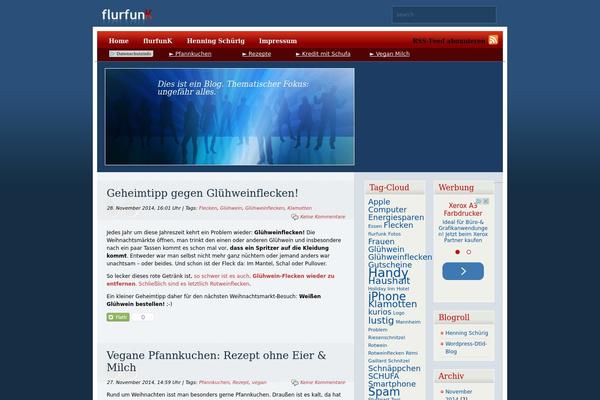This screenshot has height=400, width=600.
Task: Open the flurfunK navigation item
Action: pos(158,41)
